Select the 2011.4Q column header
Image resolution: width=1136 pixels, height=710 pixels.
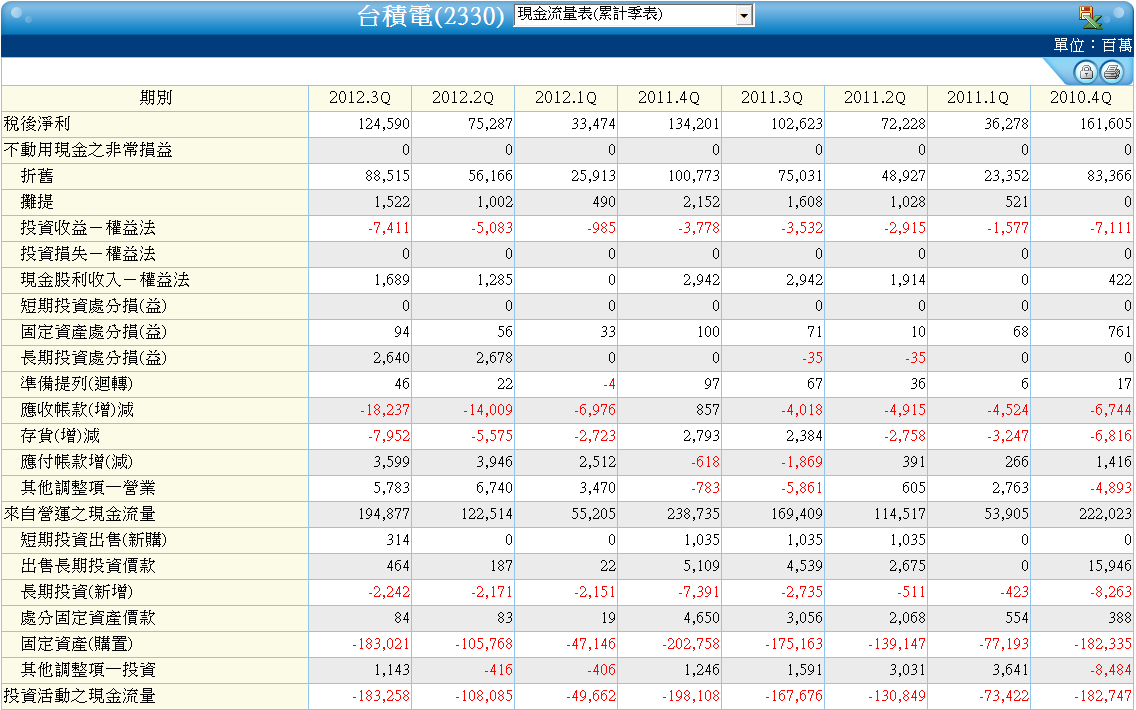tap(669, 98)
